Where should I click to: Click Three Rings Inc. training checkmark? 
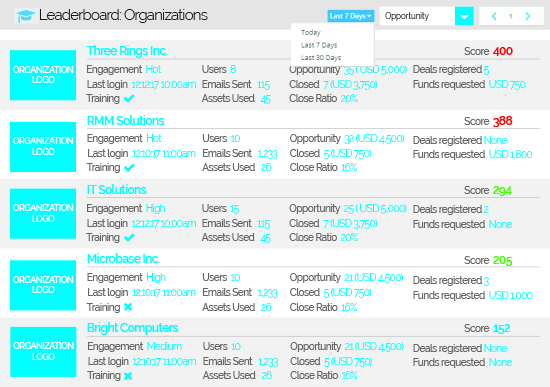[x=129, y=99]
